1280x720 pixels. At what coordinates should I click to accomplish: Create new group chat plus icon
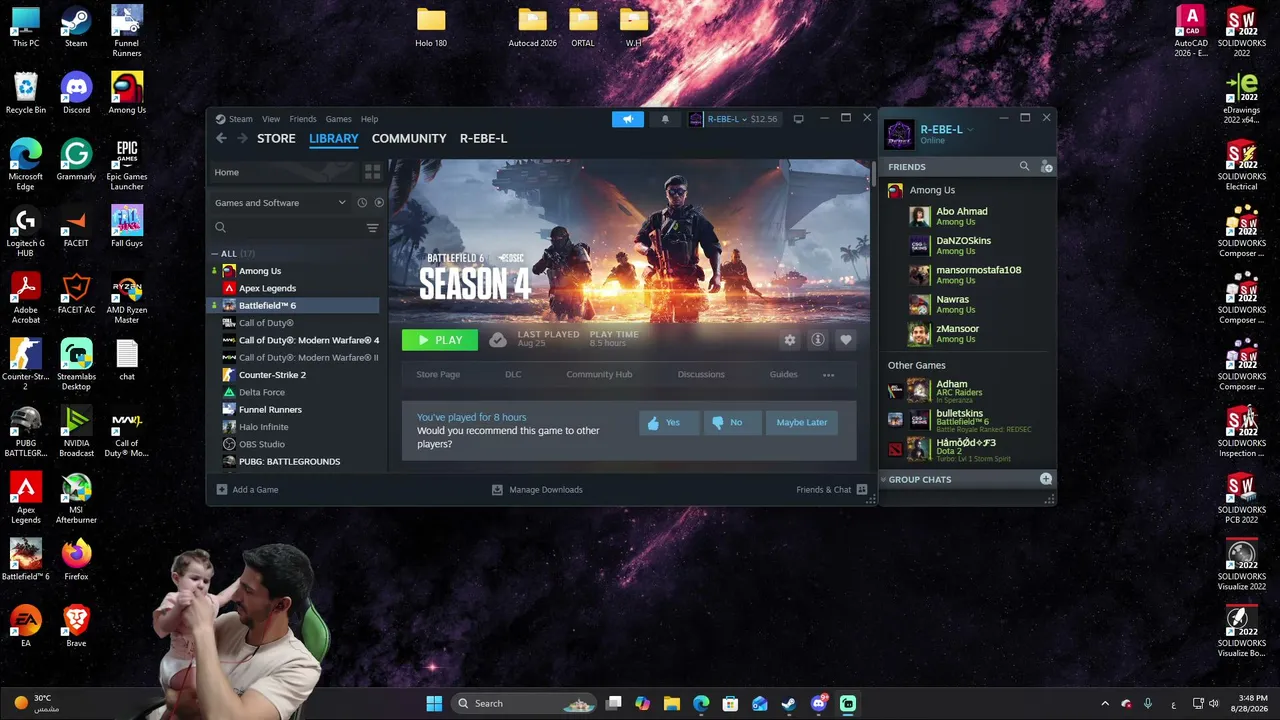[x=1046, y=479]
